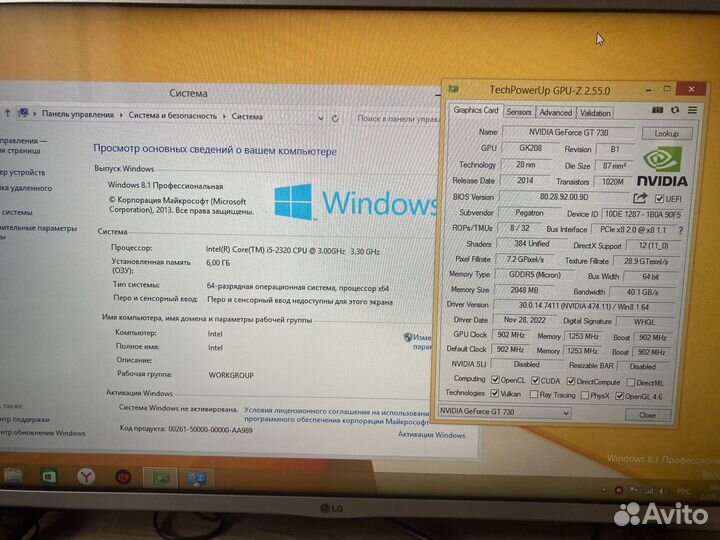
Task: Switch to the Sensors tab
Action: click(x=519, y=112)
